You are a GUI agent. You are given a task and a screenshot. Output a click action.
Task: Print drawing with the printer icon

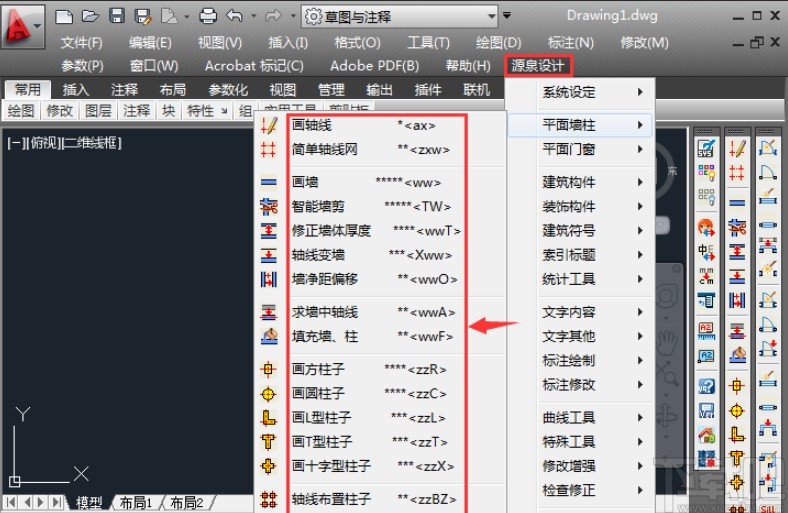(208, 16)
